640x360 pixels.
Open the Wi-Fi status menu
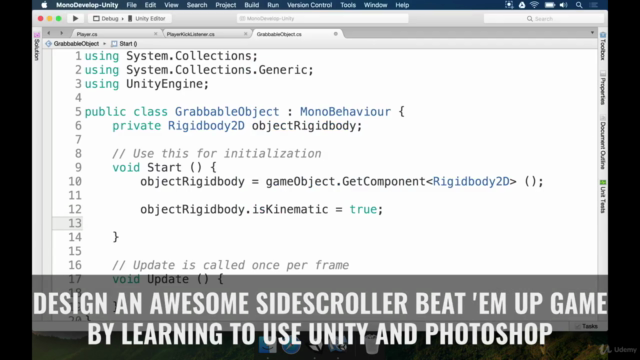click(534, 5)
